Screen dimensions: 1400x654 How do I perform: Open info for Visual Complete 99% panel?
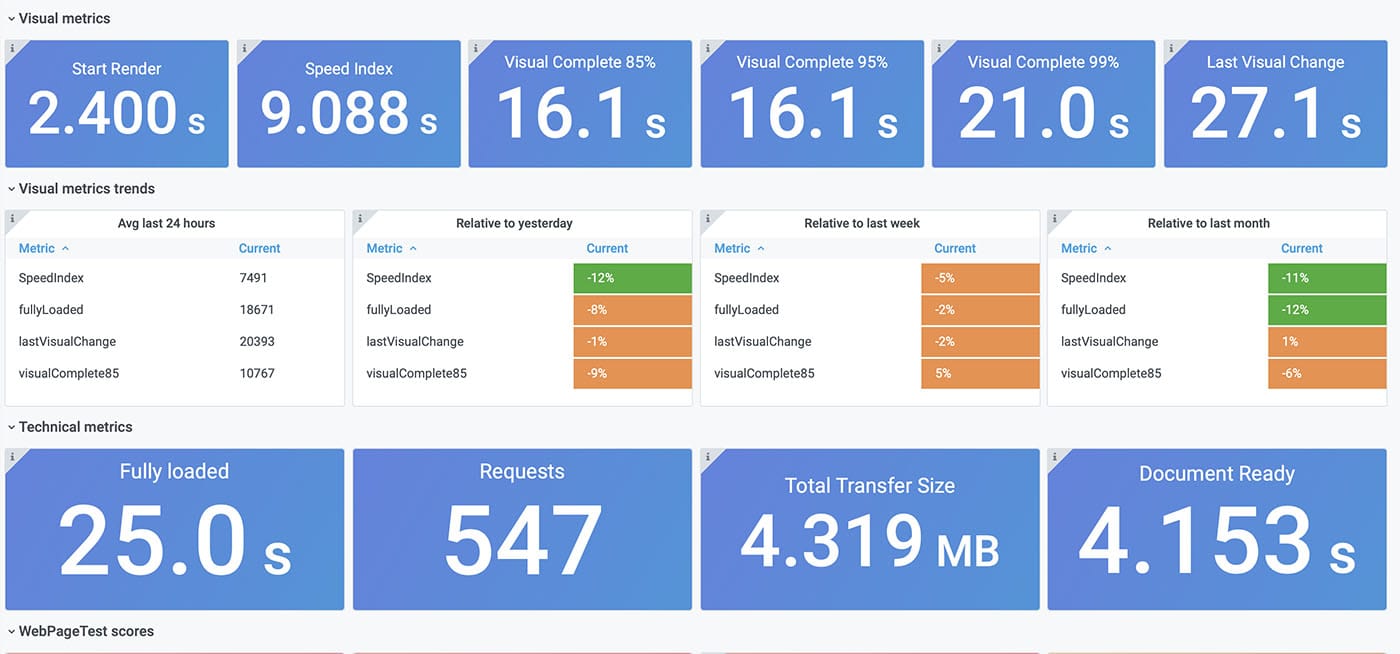click(x=940, y=46)
